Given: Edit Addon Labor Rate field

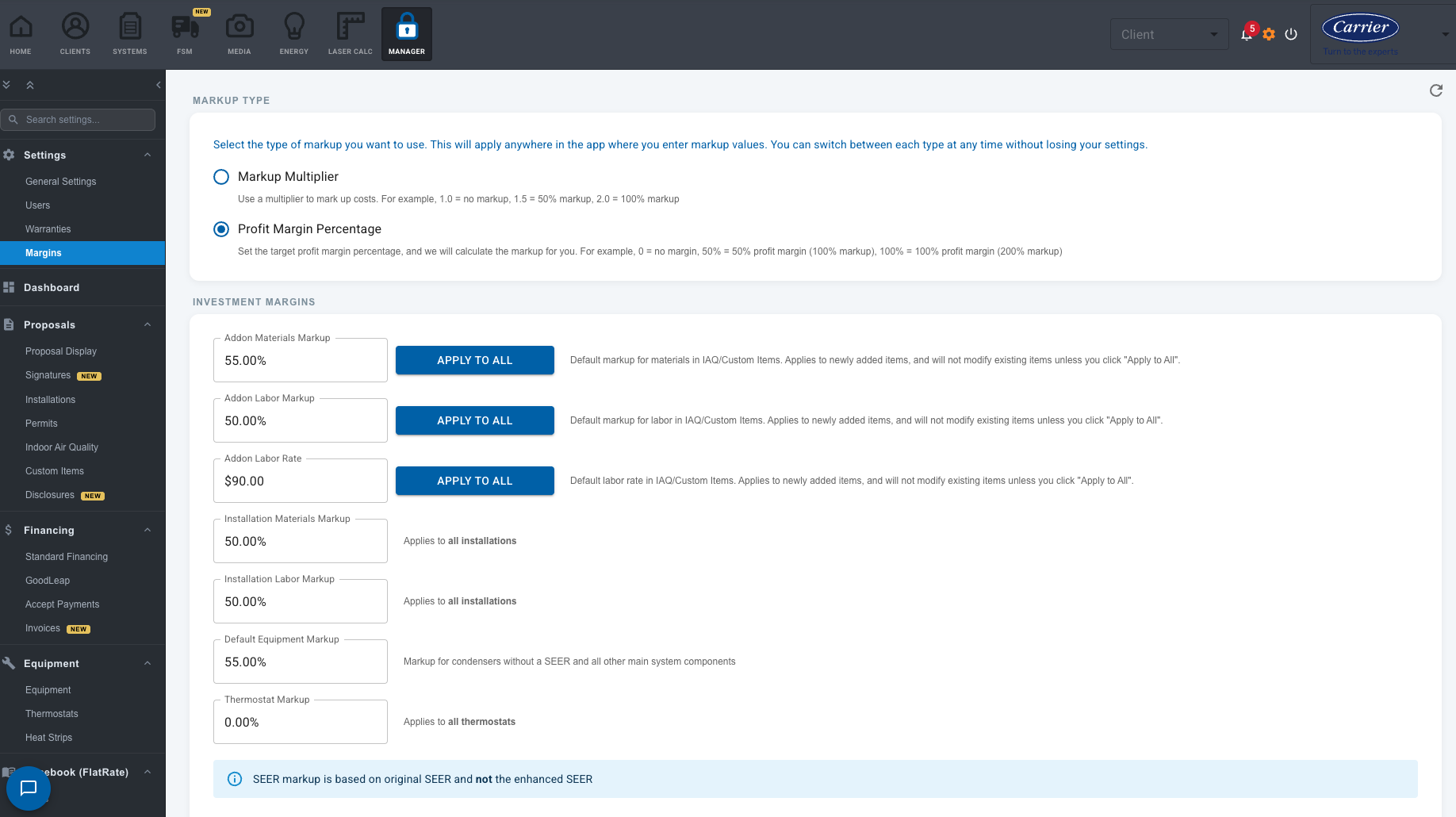Looking at the screenshot, I should pyautogui.click(x=301, y=481).
